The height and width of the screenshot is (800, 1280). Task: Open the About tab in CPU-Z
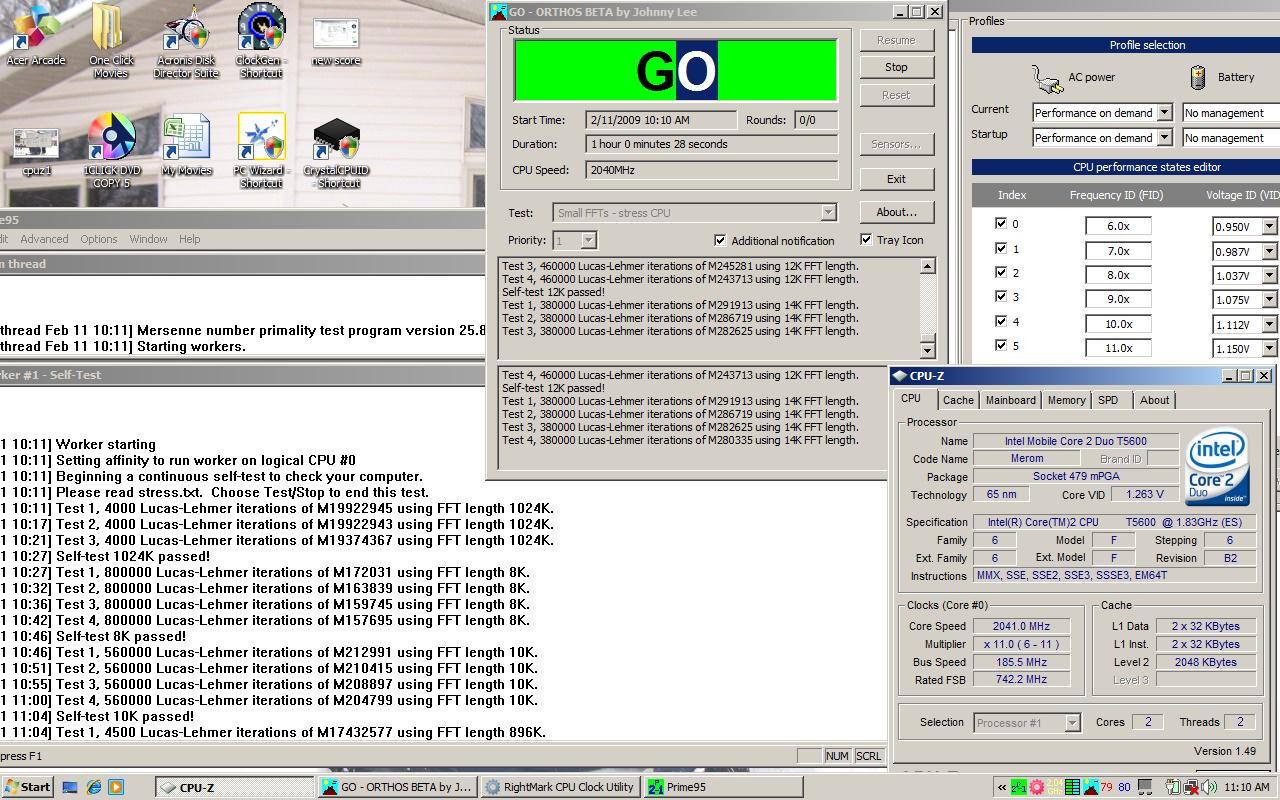(1154, 400)
